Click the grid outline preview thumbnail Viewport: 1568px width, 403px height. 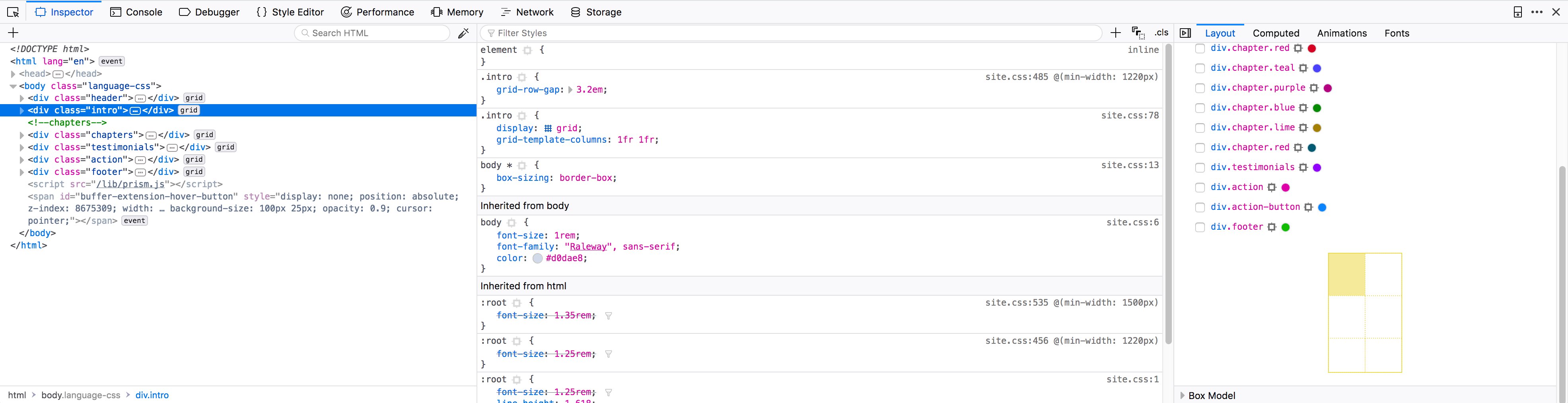point(1365,312)
